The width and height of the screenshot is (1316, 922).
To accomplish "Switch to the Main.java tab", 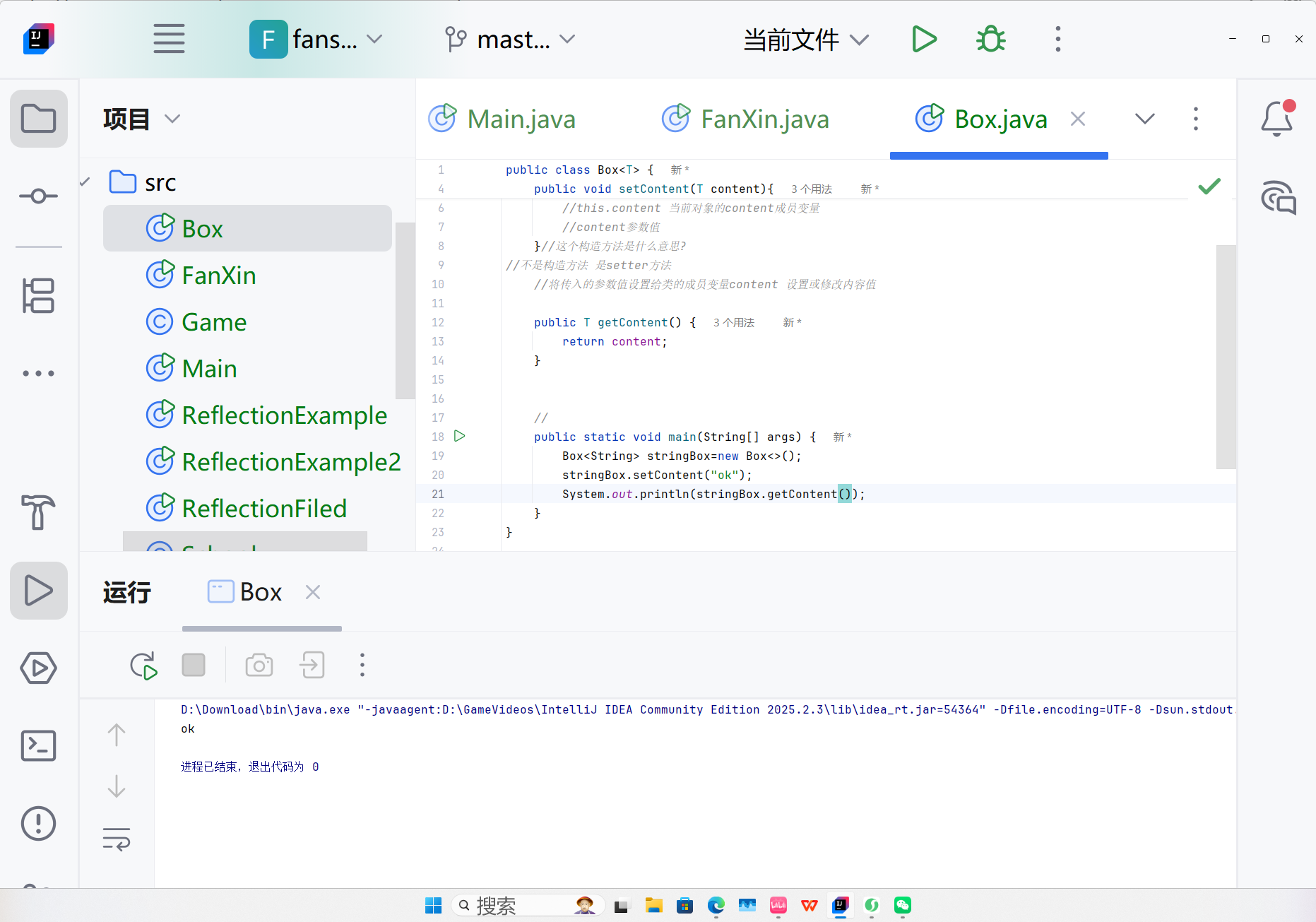I will click(503, 119).
